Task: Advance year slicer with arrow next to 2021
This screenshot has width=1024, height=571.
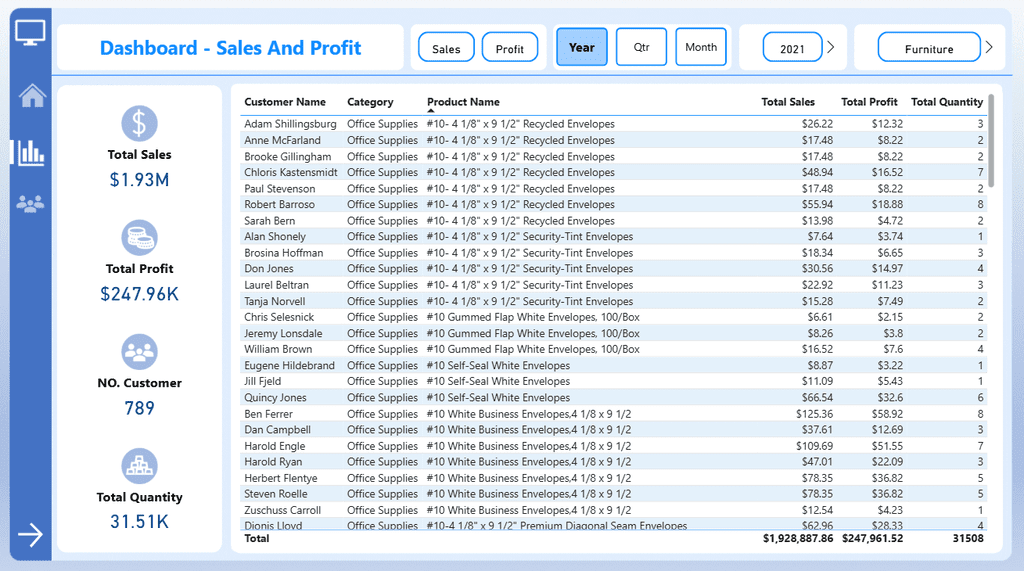Action: 831,47
